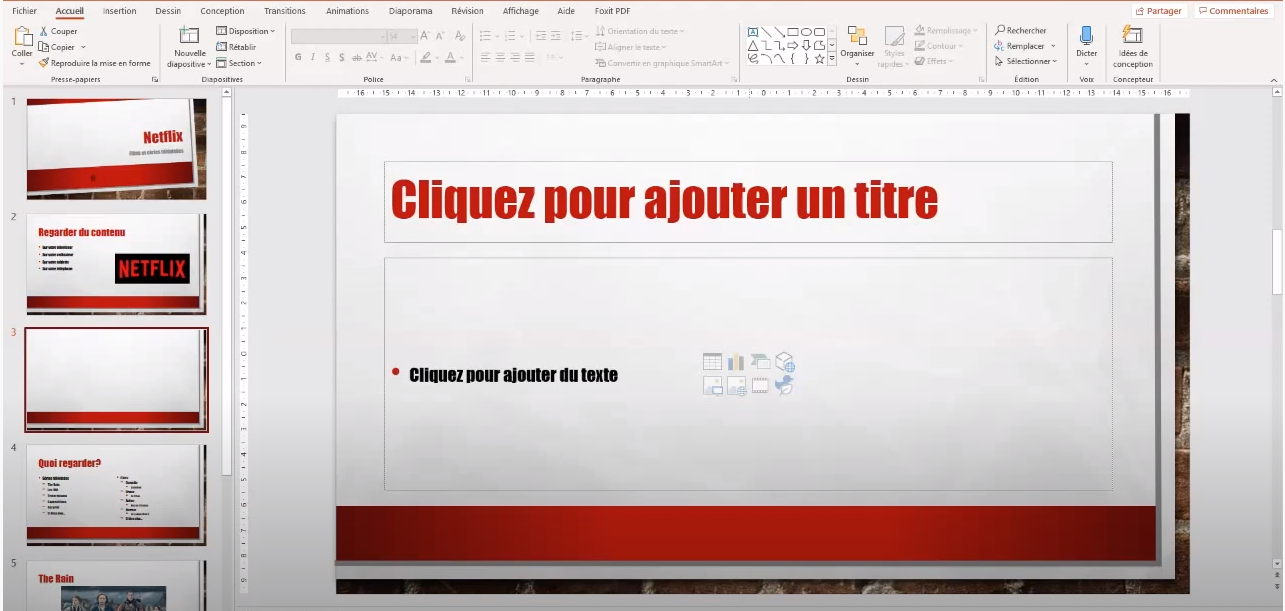This screenshot has width=1285, height=611.
Task: Open Idées de conception
Action: [x=1133, y=47]
